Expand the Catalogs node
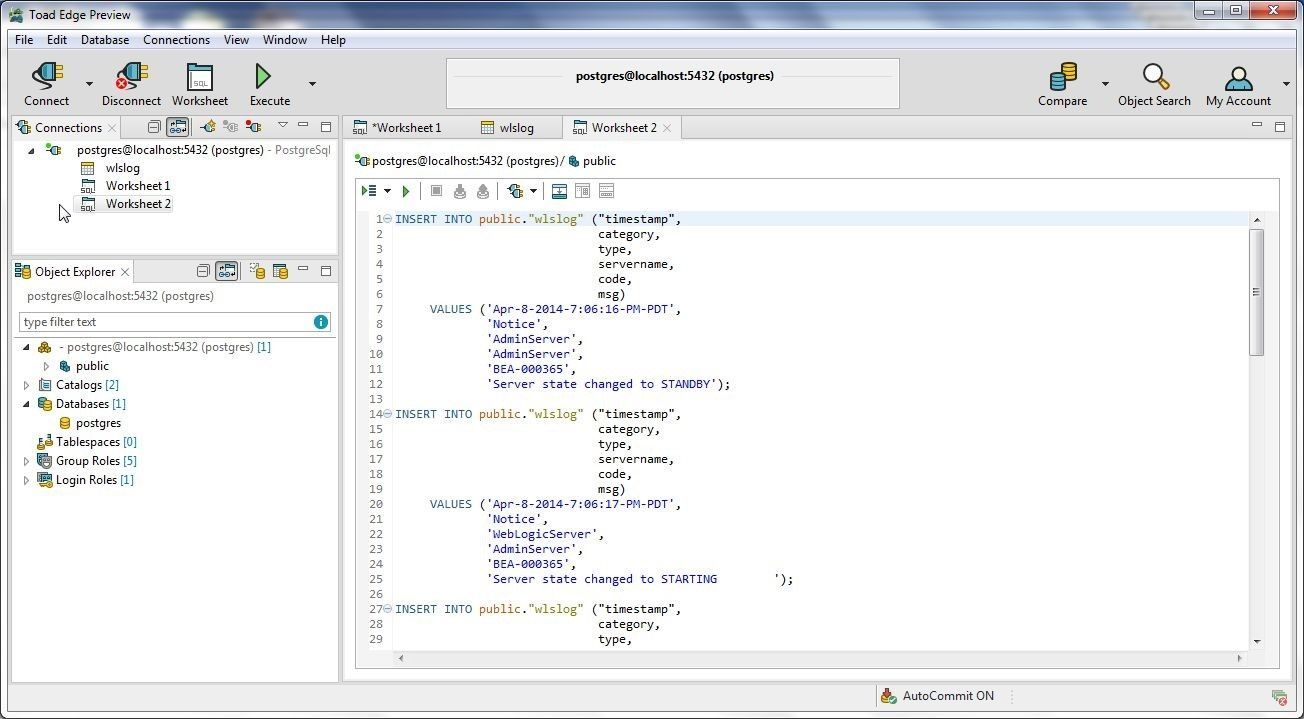The width and height of the screenshot is (1304, 719). coord(27,385)
